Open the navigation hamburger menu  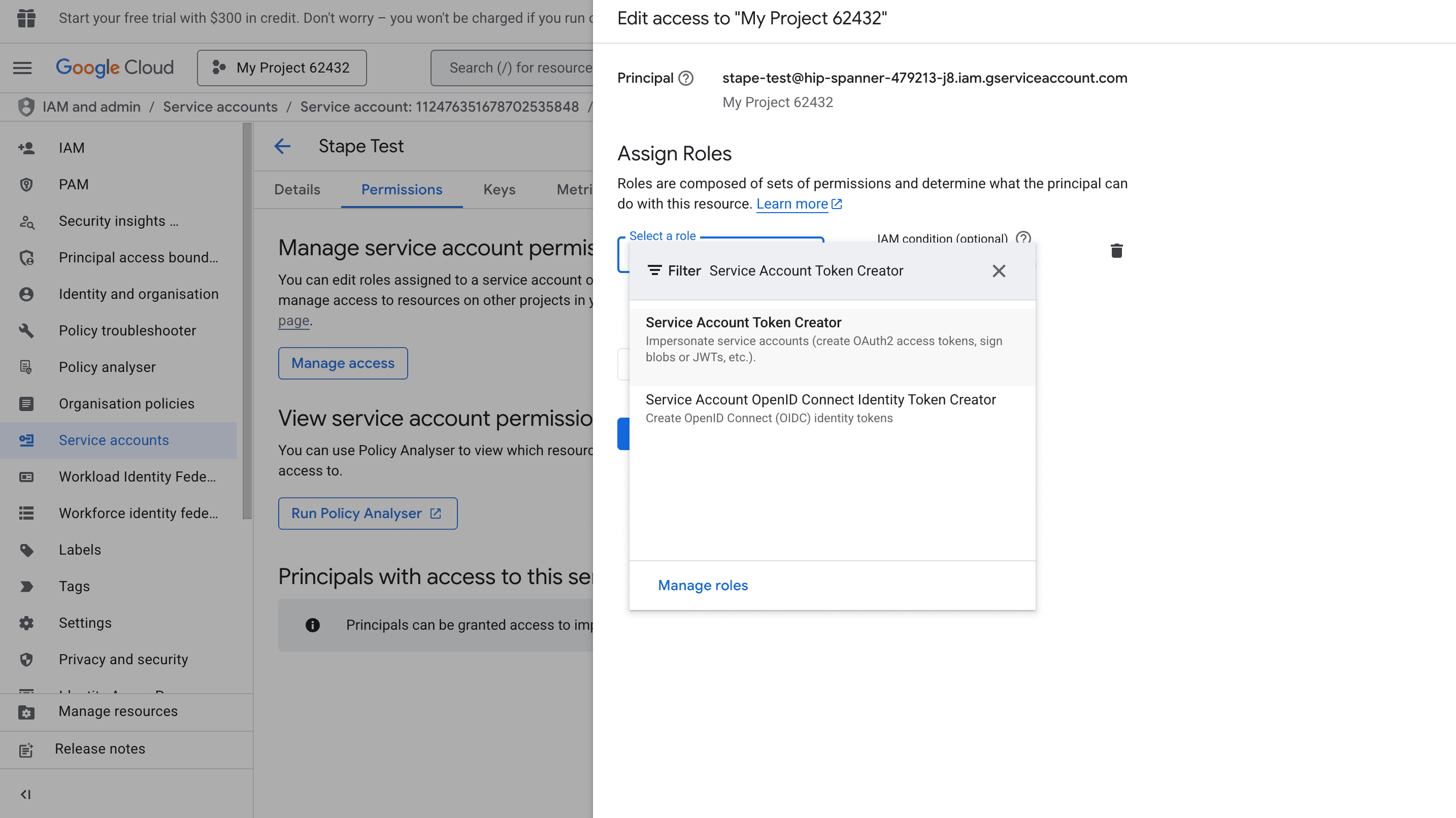tap(22, 68)
